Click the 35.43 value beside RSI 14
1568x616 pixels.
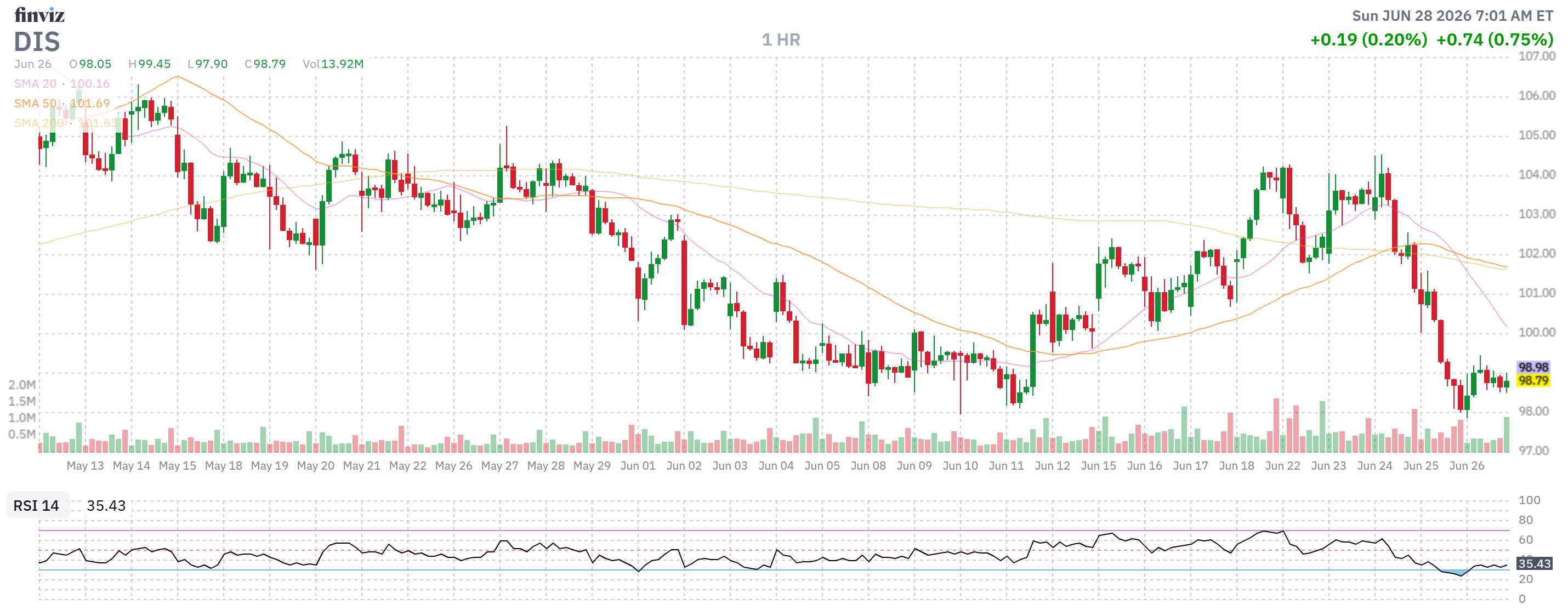(106, 506)
